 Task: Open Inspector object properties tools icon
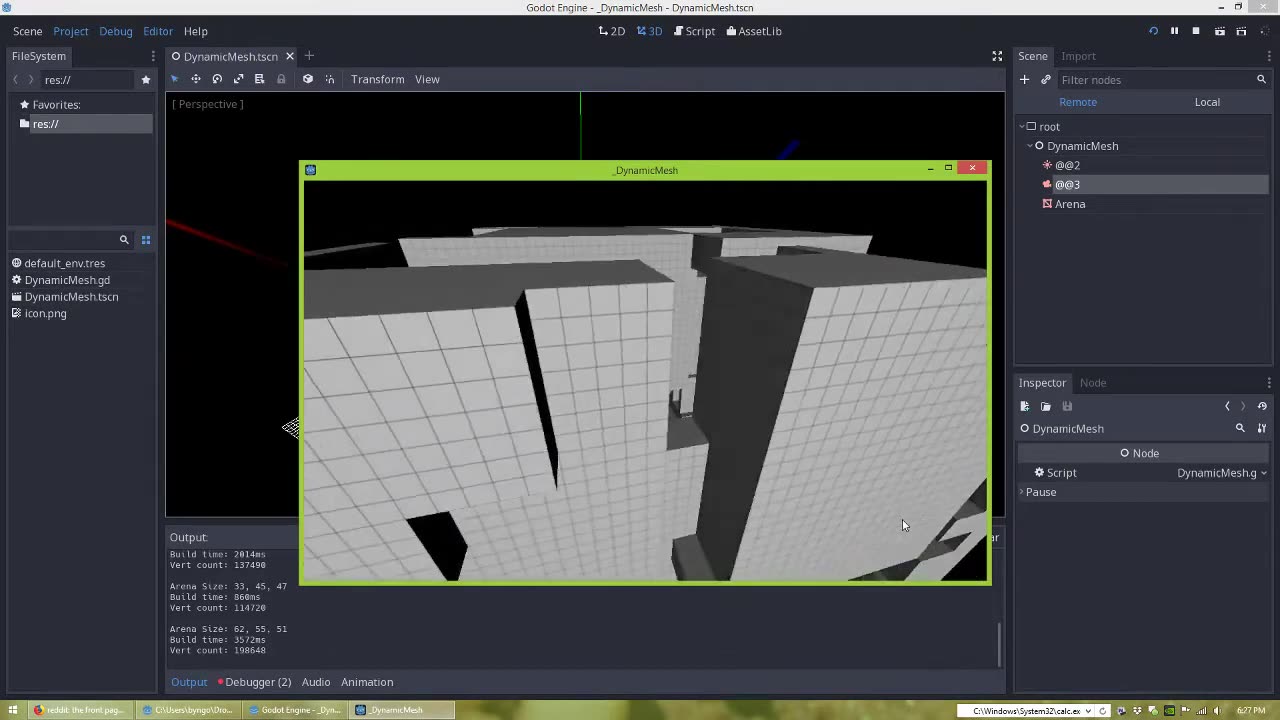[x=1262, y=428]
